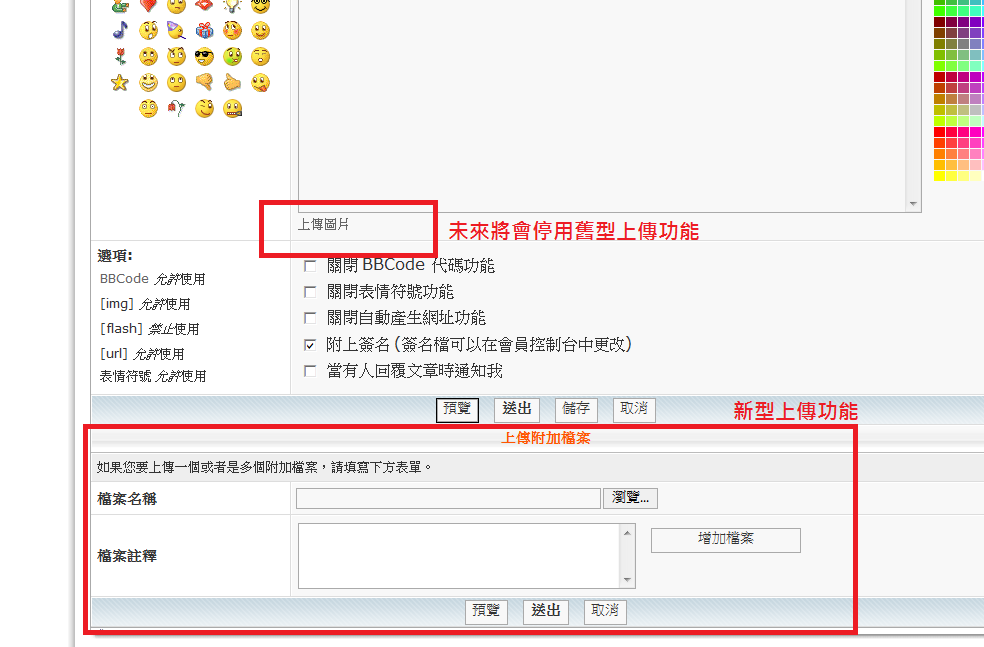Toggle the 附上簽名 signature checkbox
Viewport: 984px width, 647px height.
pyautogui.click(x=310, y=345)
